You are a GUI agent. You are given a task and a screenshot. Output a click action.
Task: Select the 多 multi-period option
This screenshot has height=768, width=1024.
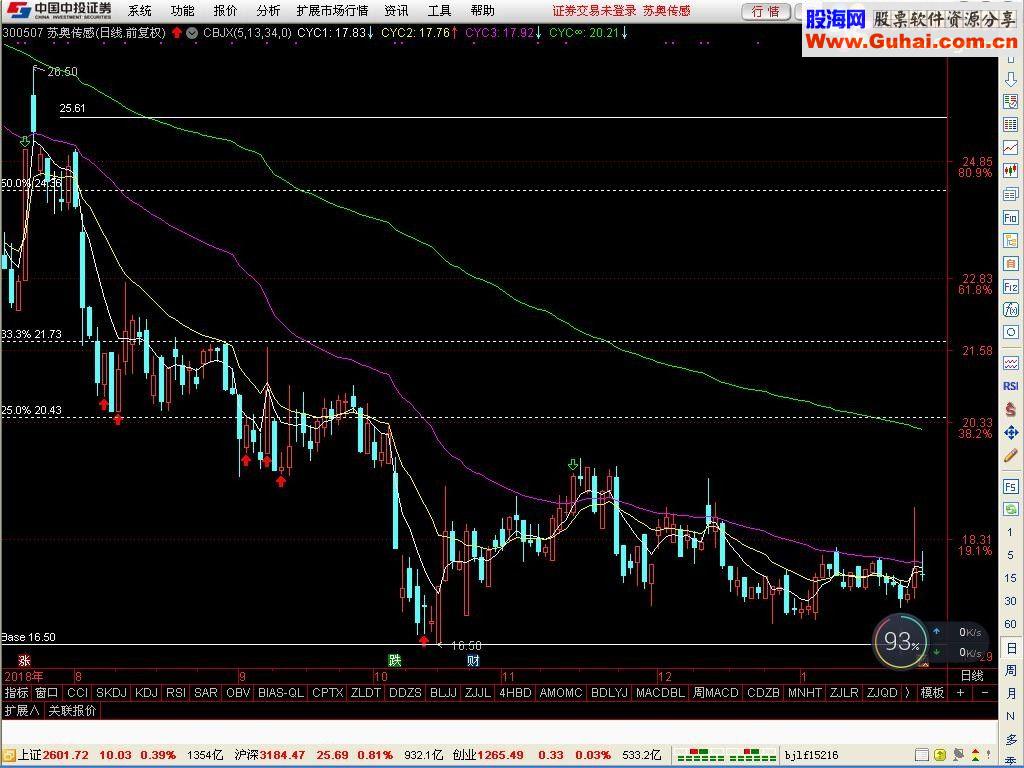1011,739
